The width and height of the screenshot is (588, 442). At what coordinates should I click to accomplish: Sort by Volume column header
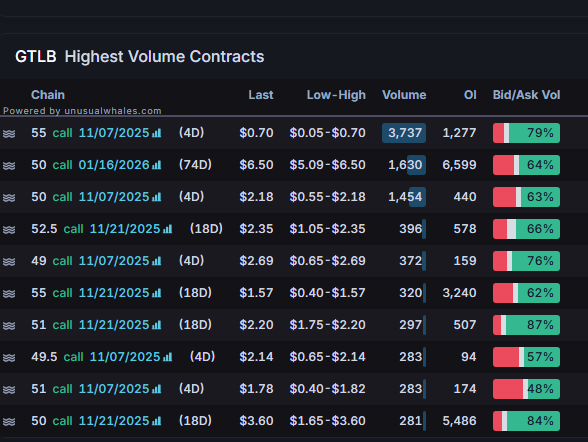point(404,95)
